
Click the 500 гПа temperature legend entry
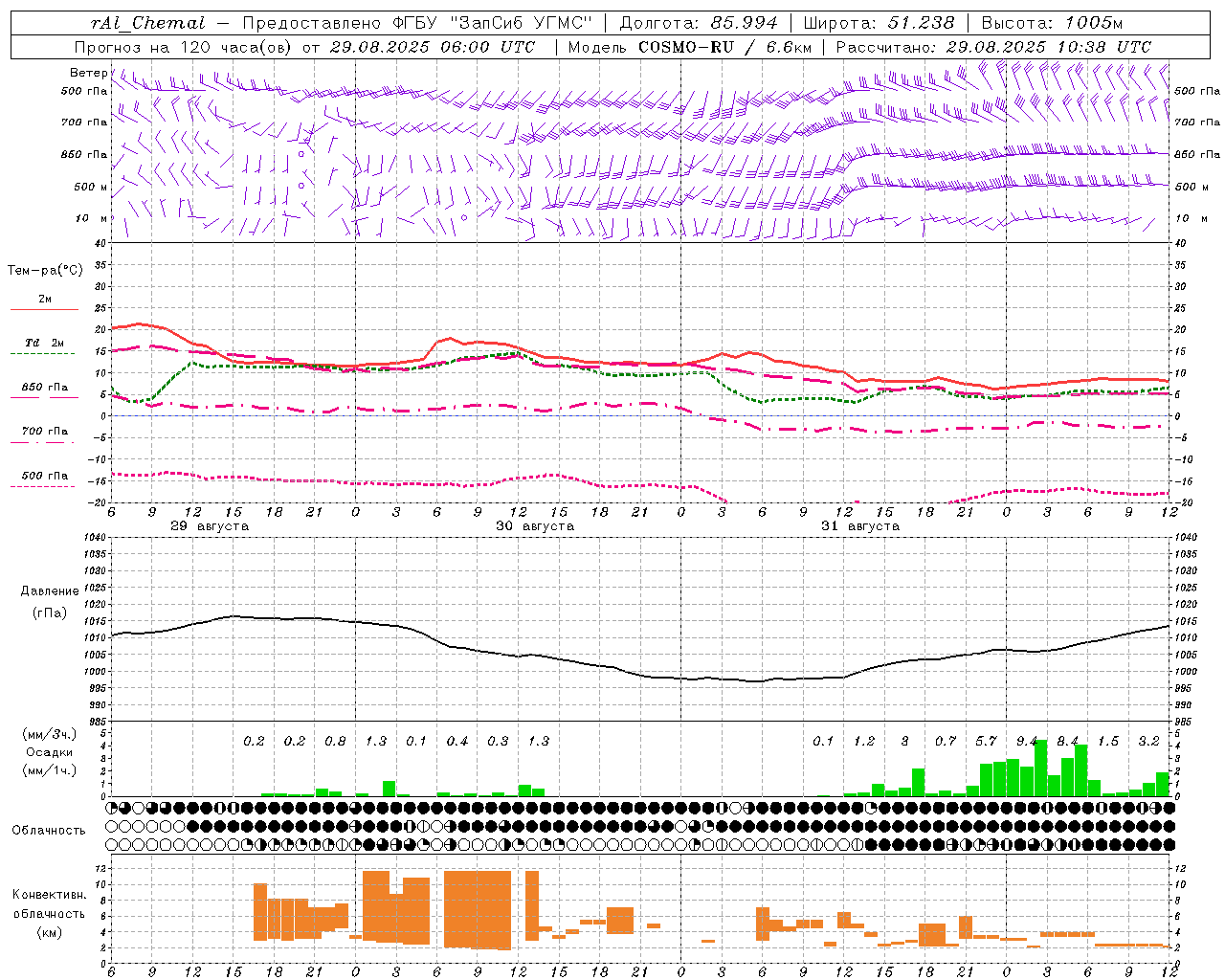45,476
